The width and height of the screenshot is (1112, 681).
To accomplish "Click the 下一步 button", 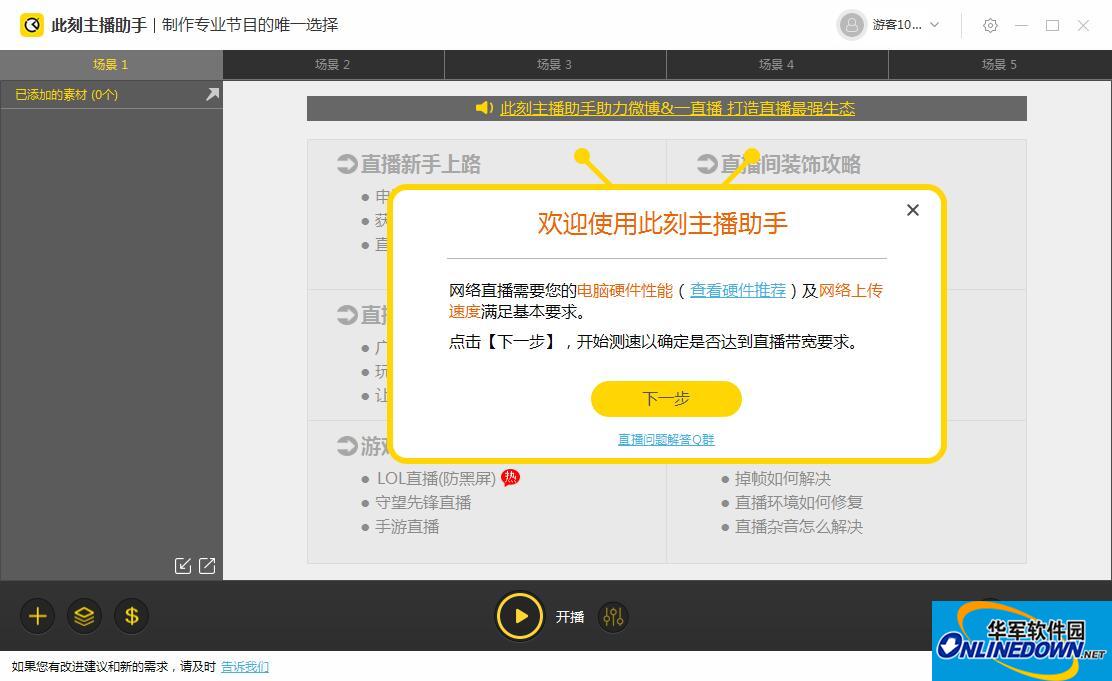I will 666,399.
